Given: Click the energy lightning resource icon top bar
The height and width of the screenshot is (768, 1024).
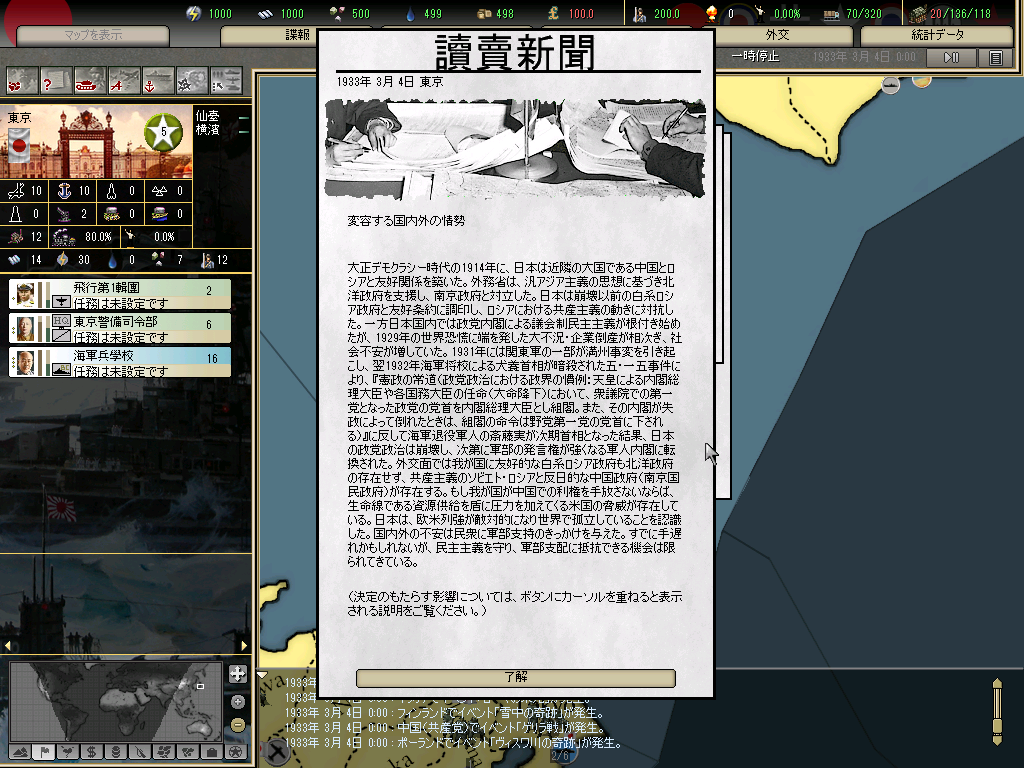Looking at the screenshot, I should pos(193,13).
